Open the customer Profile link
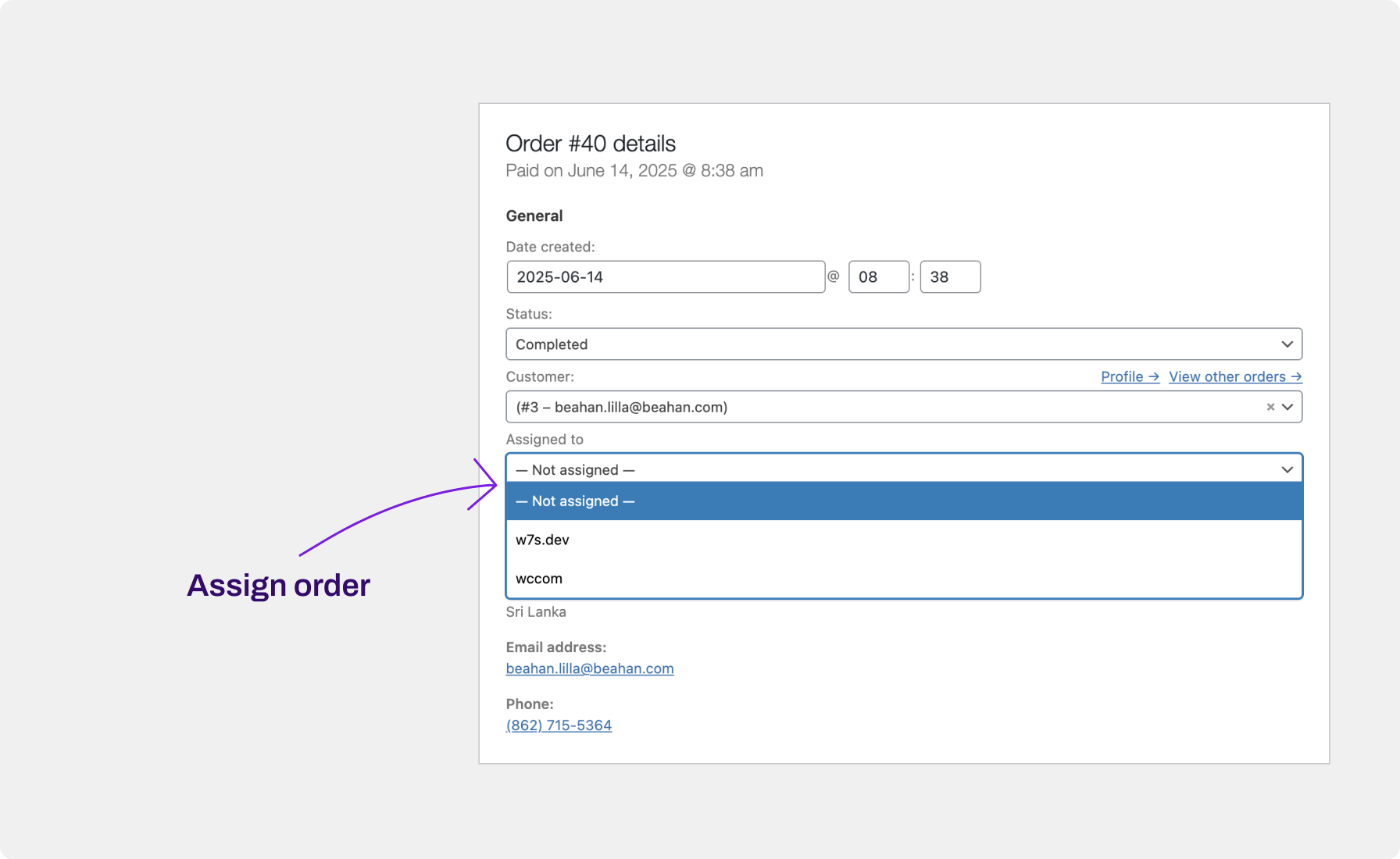 [1122, 376]
